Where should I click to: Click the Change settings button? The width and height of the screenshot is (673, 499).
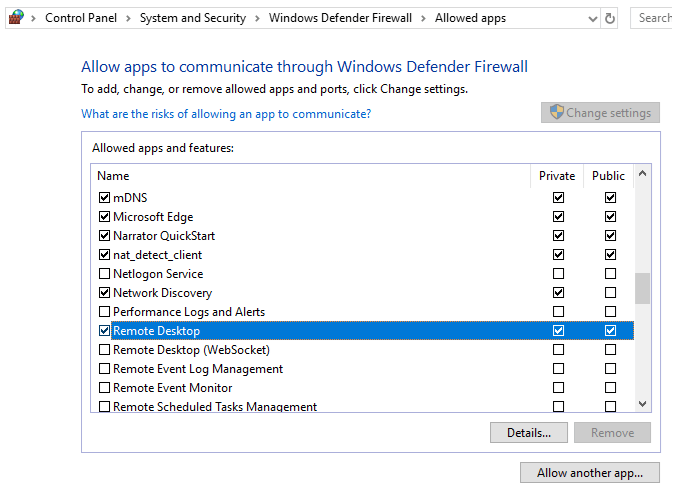pyautogui.click(x=600, y=112)
